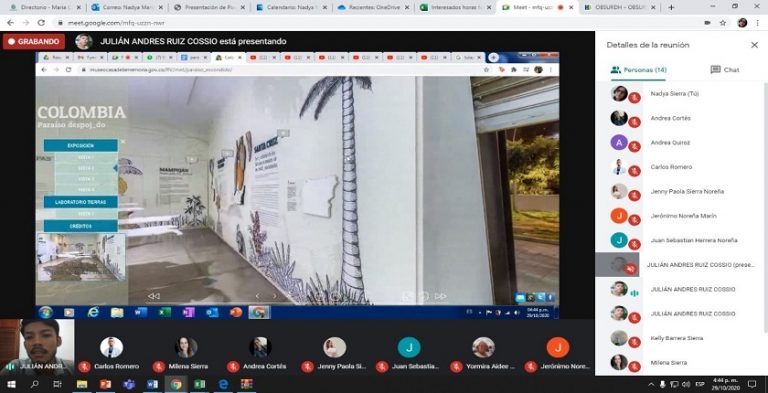Click the GRABANDO recording indicator
The image size is (768, 393).
[34, 42]
